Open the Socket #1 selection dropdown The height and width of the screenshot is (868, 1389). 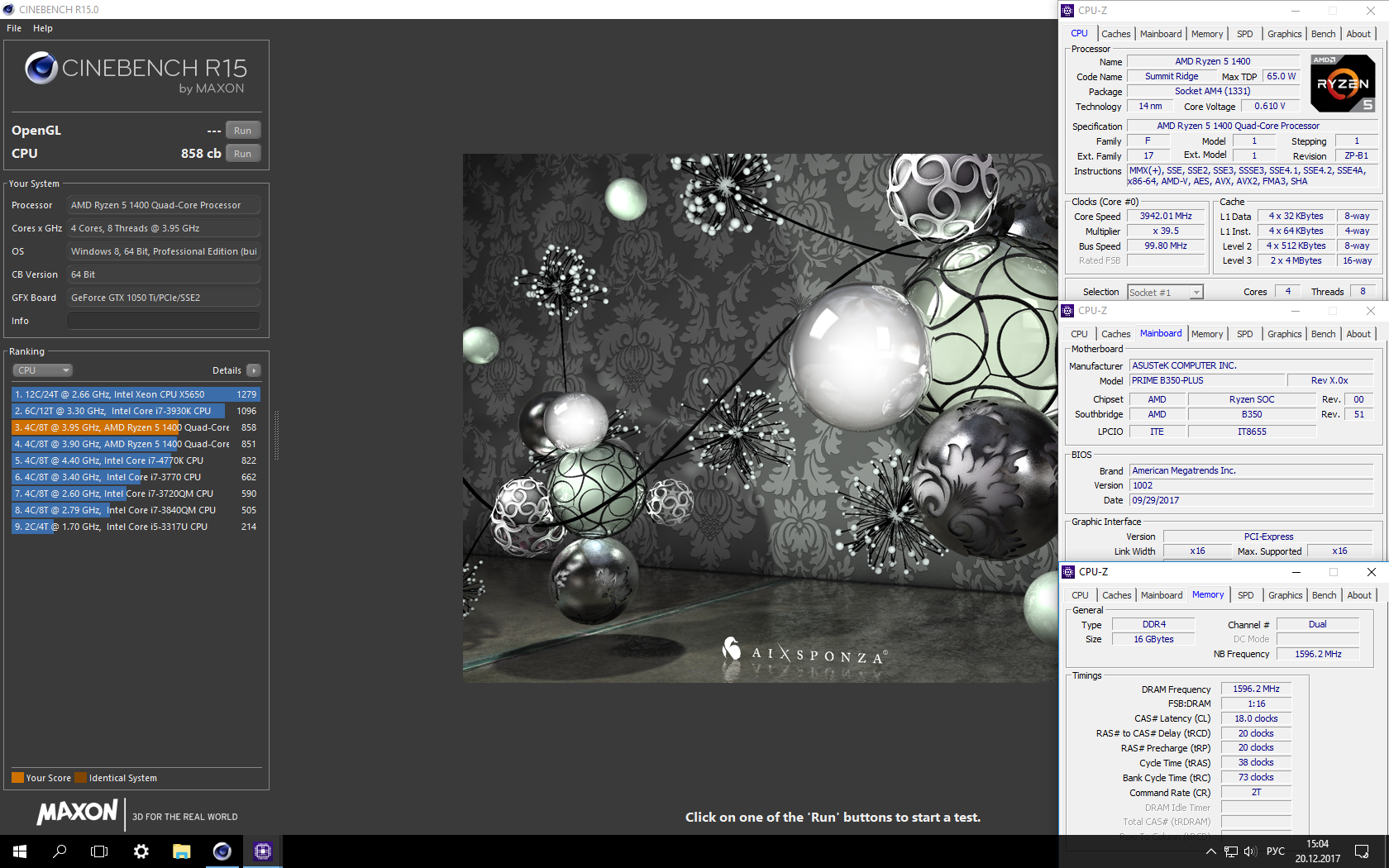1165,292
